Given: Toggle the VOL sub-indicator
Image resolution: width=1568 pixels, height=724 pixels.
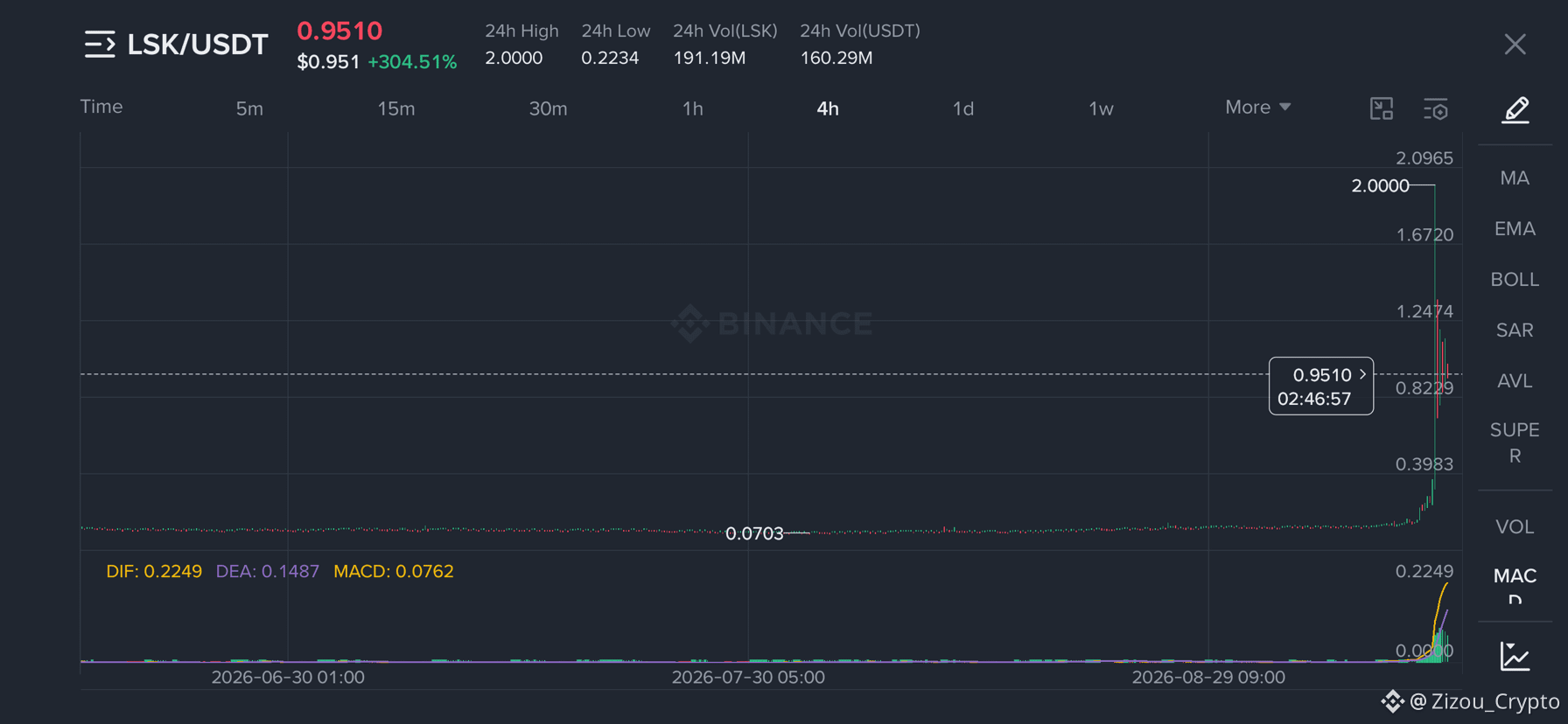Looking at the screenshot, I should click(x=1515, y=526).
